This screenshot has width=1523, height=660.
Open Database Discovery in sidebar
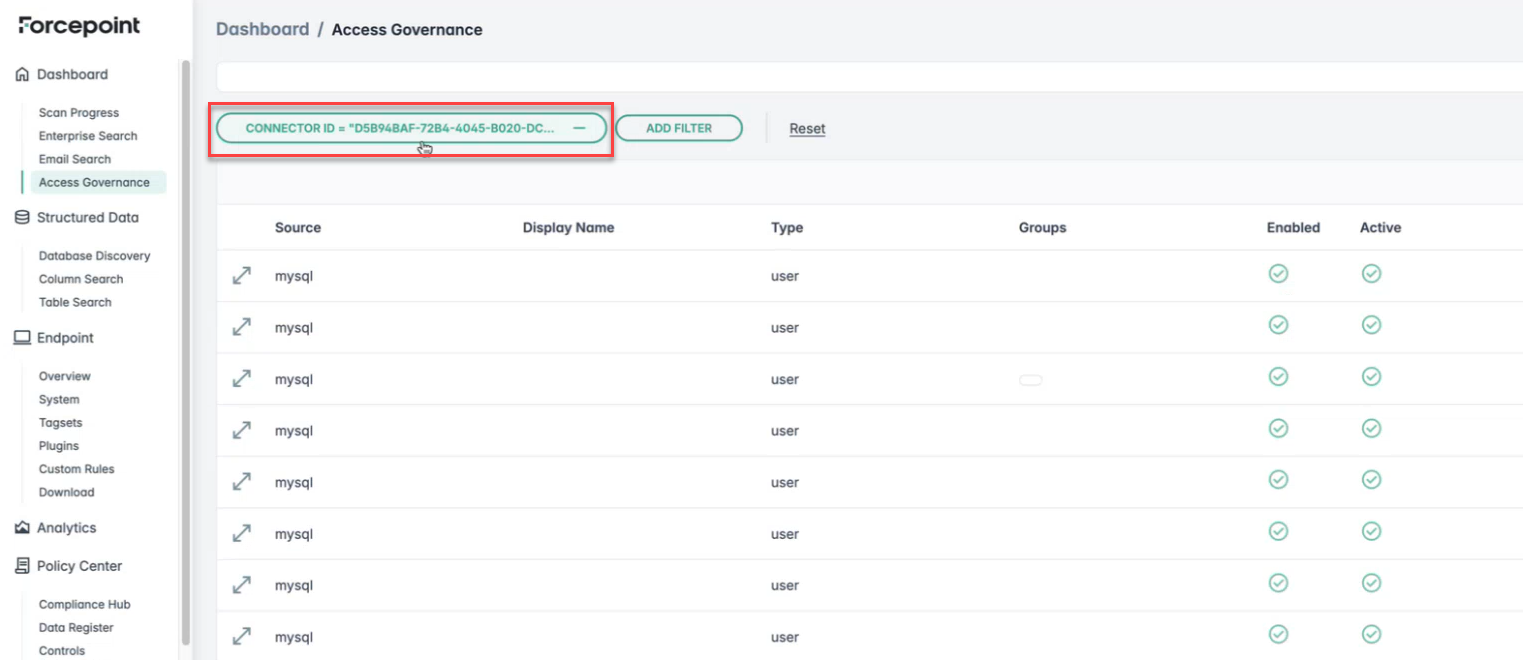94,256
